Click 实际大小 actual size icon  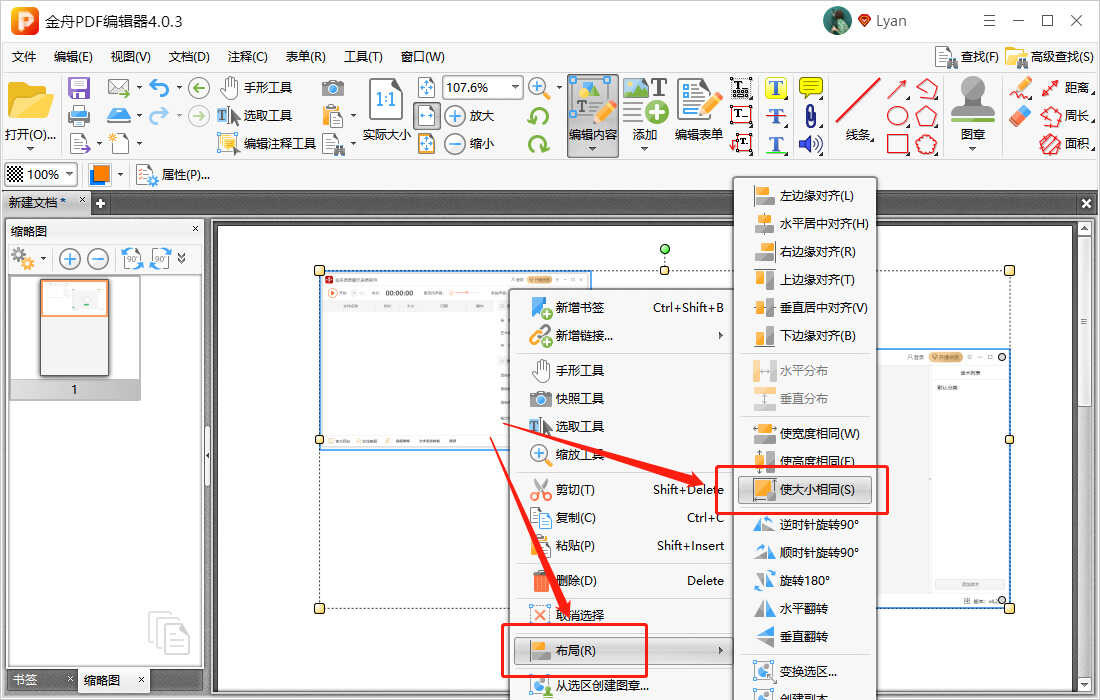(x=386, y=109)
